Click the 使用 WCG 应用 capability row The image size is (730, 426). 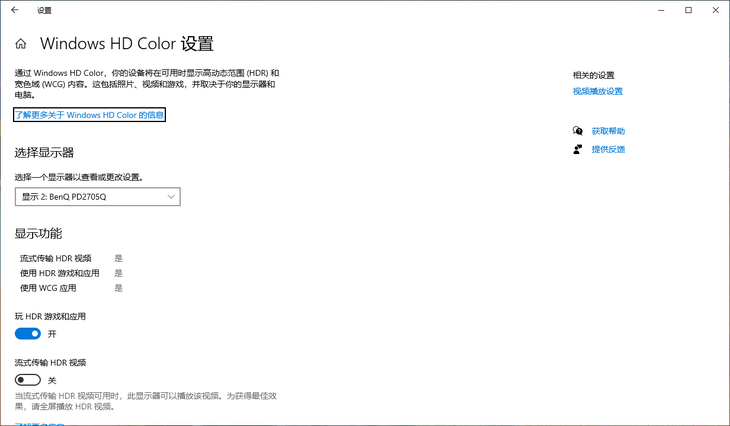(x=56, y=288)
